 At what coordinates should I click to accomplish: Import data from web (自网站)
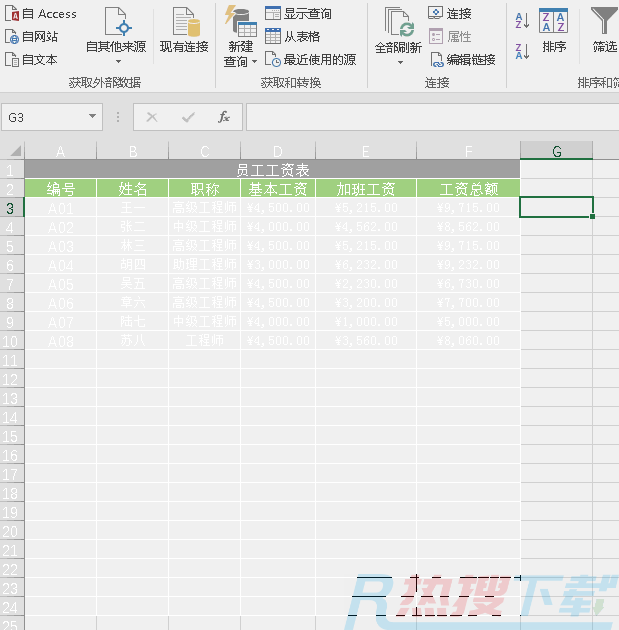coord(32,37)
